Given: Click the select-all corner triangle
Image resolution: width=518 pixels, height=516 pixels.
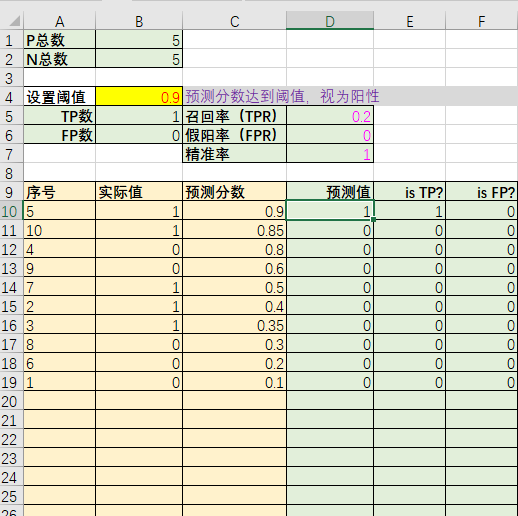Looking at the screenshot, I should pyautogui.click(x=15, y=21).
